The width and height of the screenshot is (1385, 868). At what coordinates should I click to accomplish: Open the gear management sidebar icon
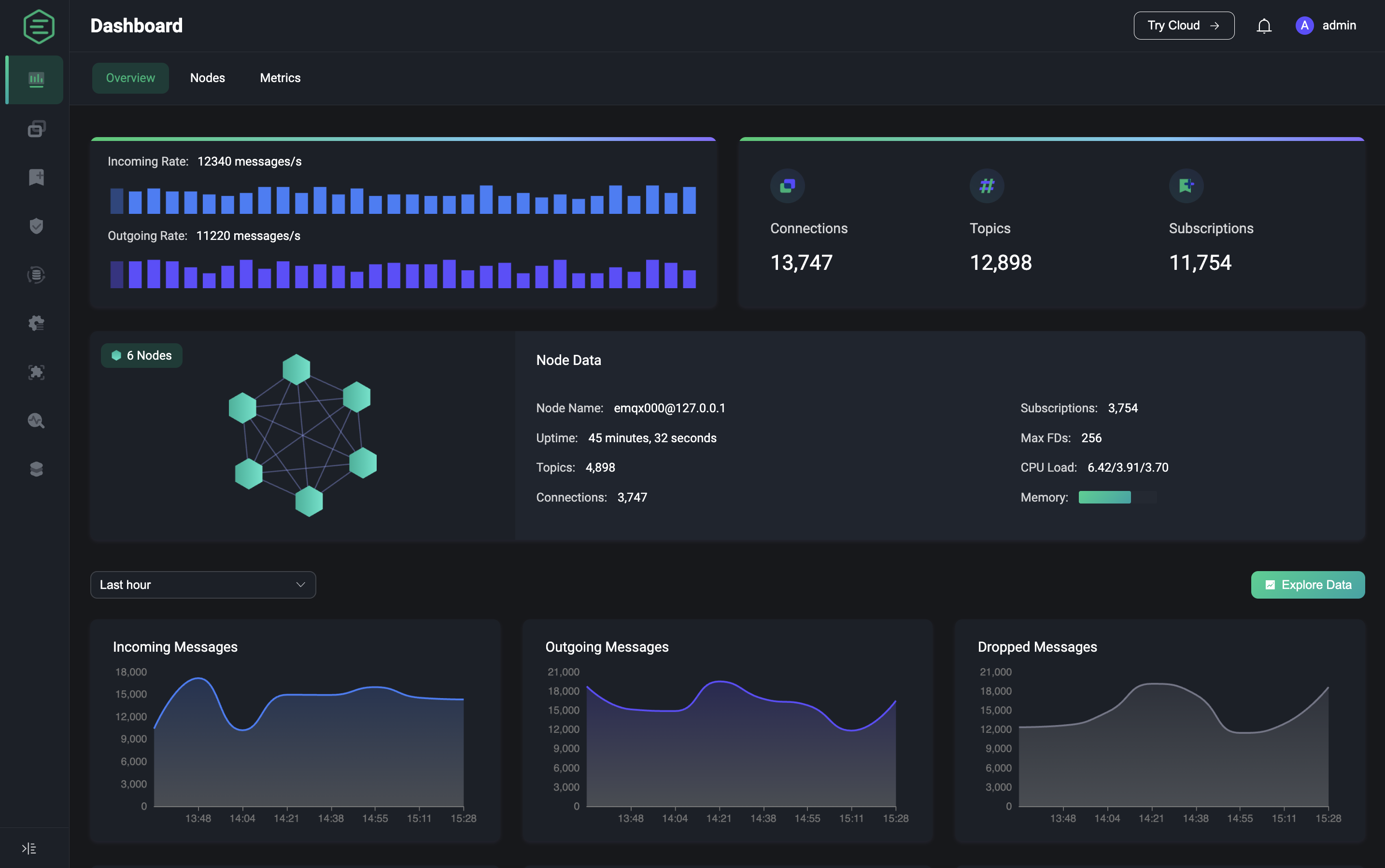click(36, 323)
